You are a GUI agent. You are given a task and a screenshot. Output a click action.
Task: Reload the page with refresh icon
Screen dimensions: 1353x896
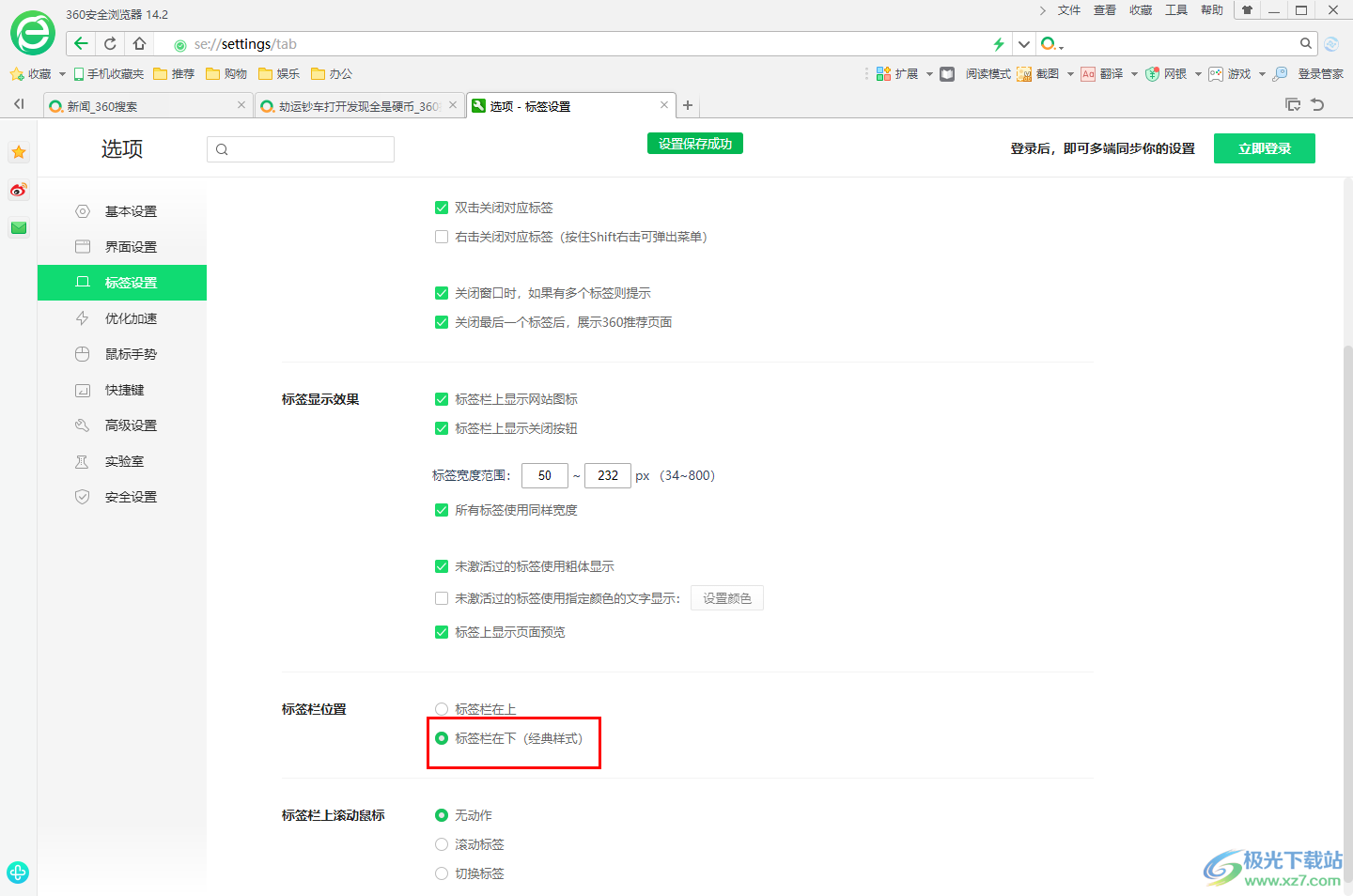click(x=110, y=43)
